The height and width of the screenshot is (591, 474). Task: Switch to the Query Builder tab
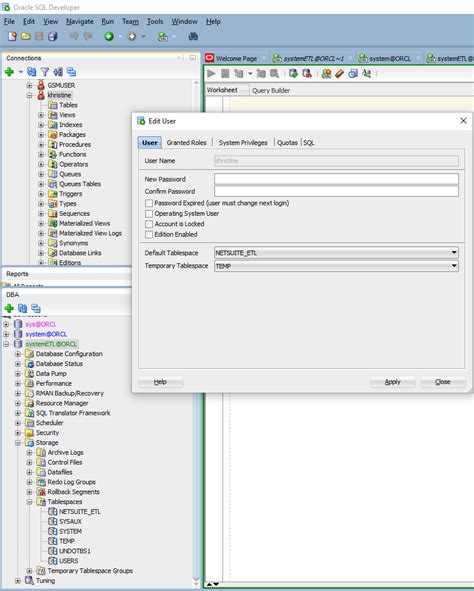click(271, 90)
